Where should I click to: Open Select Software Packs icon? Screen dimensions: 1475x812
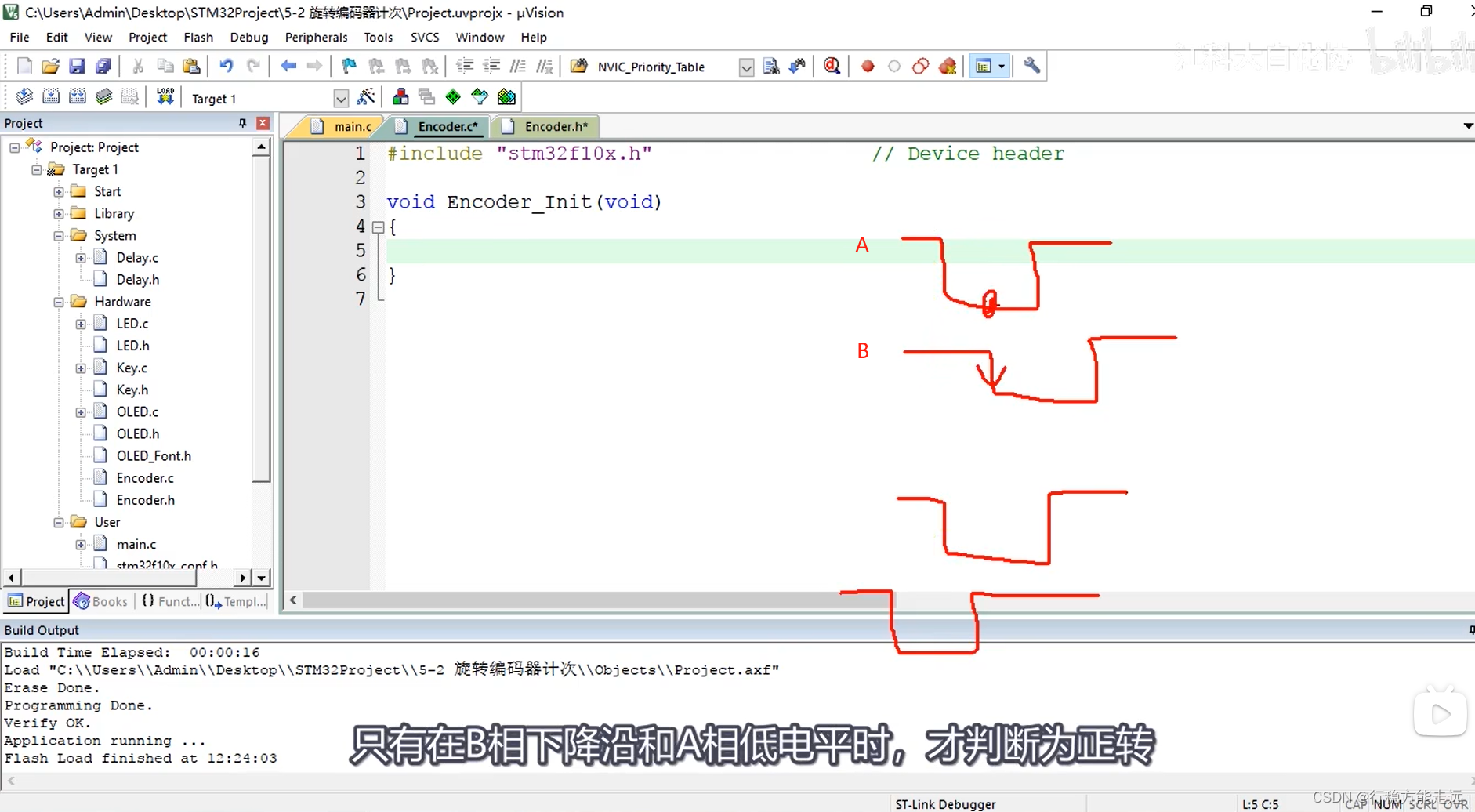480,97
